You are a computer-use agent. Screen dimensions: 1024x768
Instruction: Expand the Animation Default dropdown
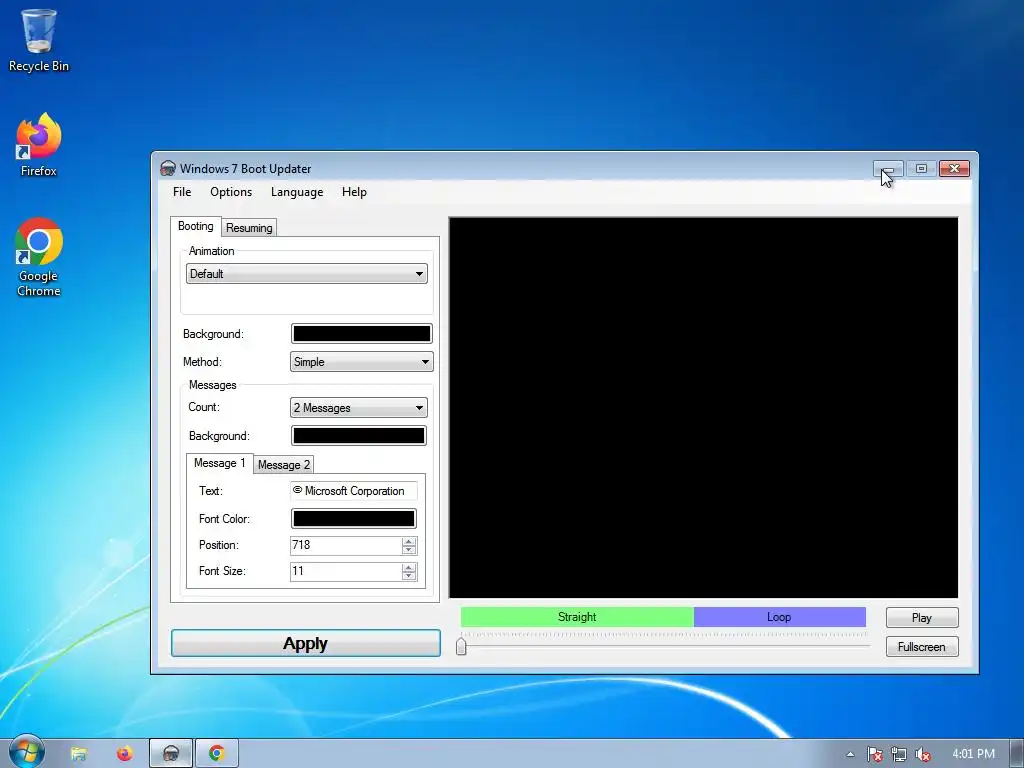[x=307, y=274]
